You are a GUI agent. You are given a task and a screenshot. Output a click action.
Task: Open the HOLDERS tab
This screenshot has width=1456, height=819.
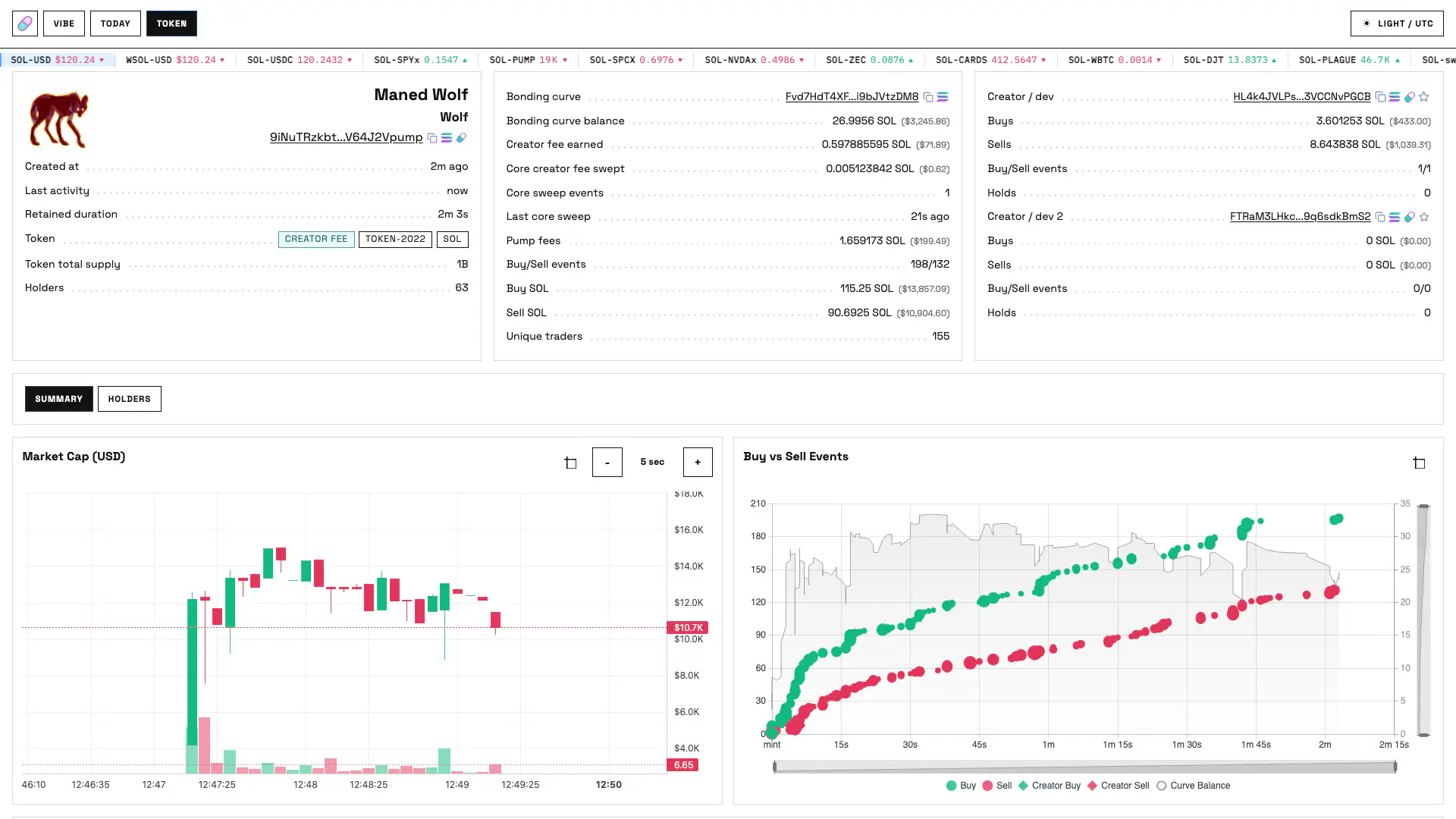[129, 399]
